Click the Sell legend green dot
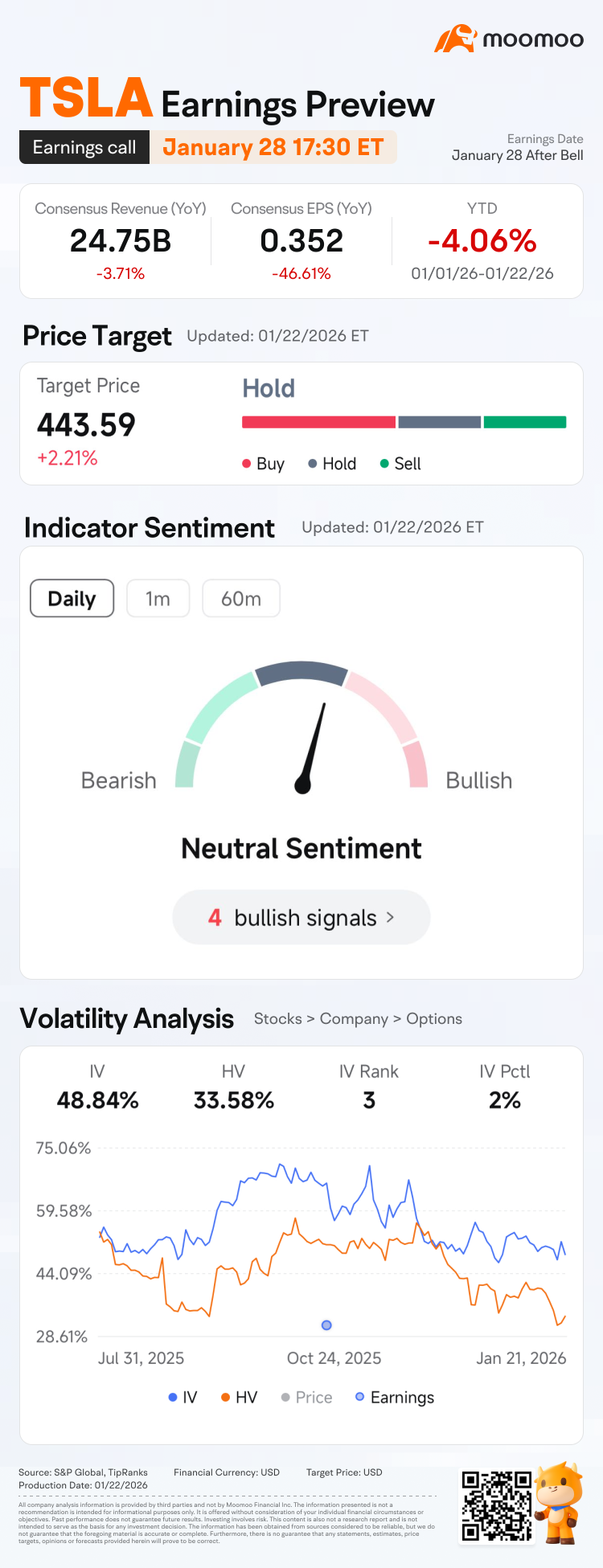This screenshot has height=1568, width=603. coord(384,464)
